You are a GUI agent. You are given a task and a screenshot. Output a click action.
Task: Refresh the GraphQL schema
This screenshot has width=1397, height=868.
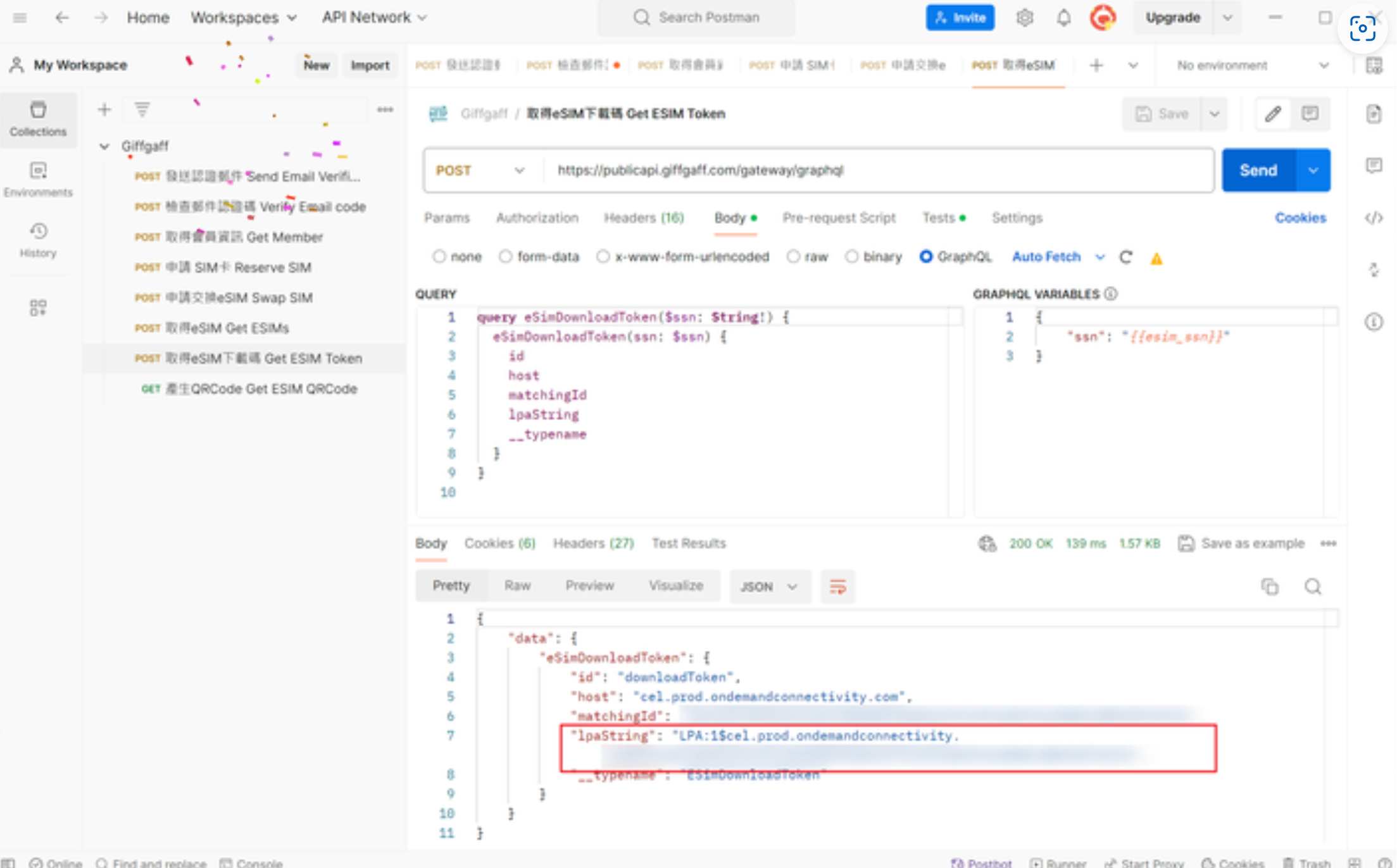[x=1125, y=257]
